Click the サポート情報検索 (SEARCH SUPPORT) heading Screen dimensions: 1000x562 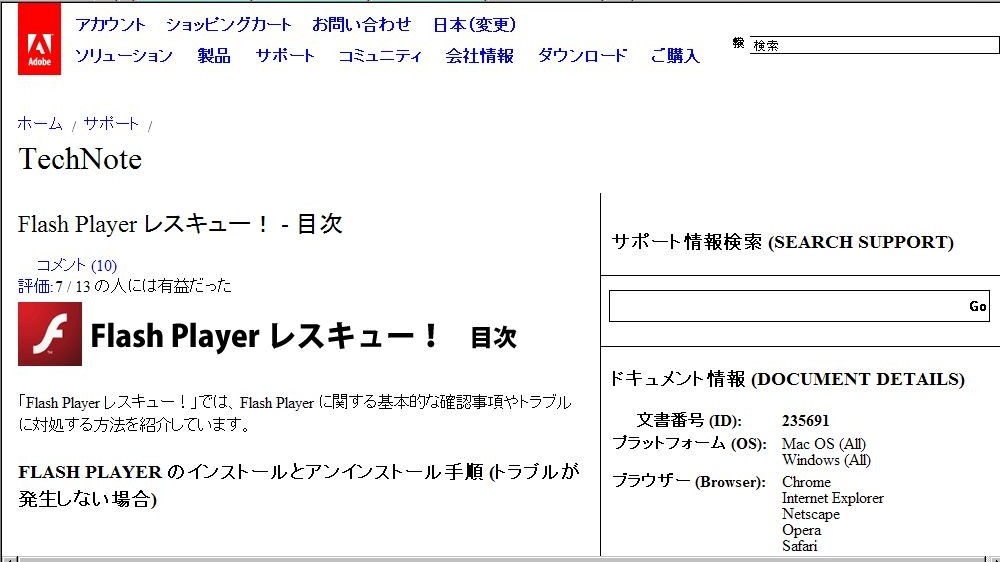click(783, 242)
